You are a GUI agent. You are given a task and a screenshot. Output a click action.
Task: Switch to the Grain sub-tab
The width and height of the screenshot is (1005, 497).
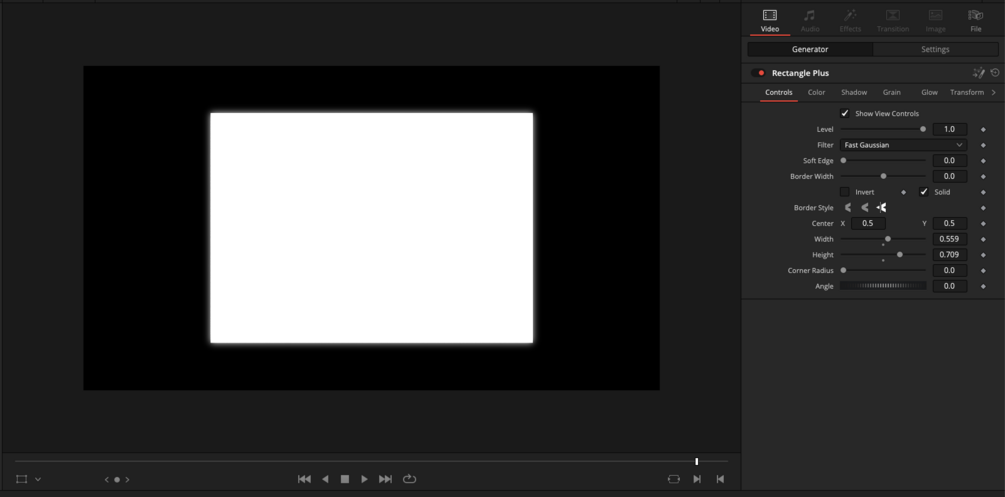point(892,92)
